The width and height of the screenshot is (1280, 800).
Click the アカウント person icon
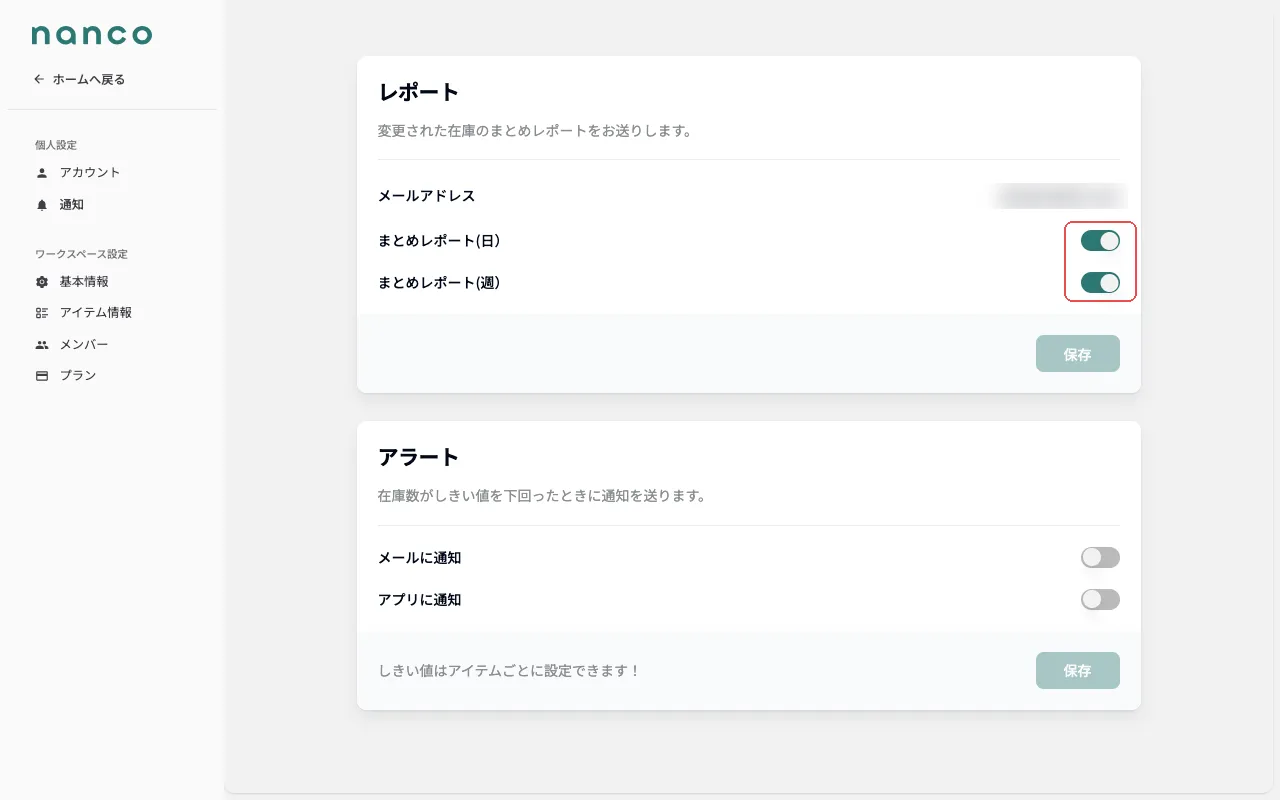pyautogui.click(x=42, y=173)
